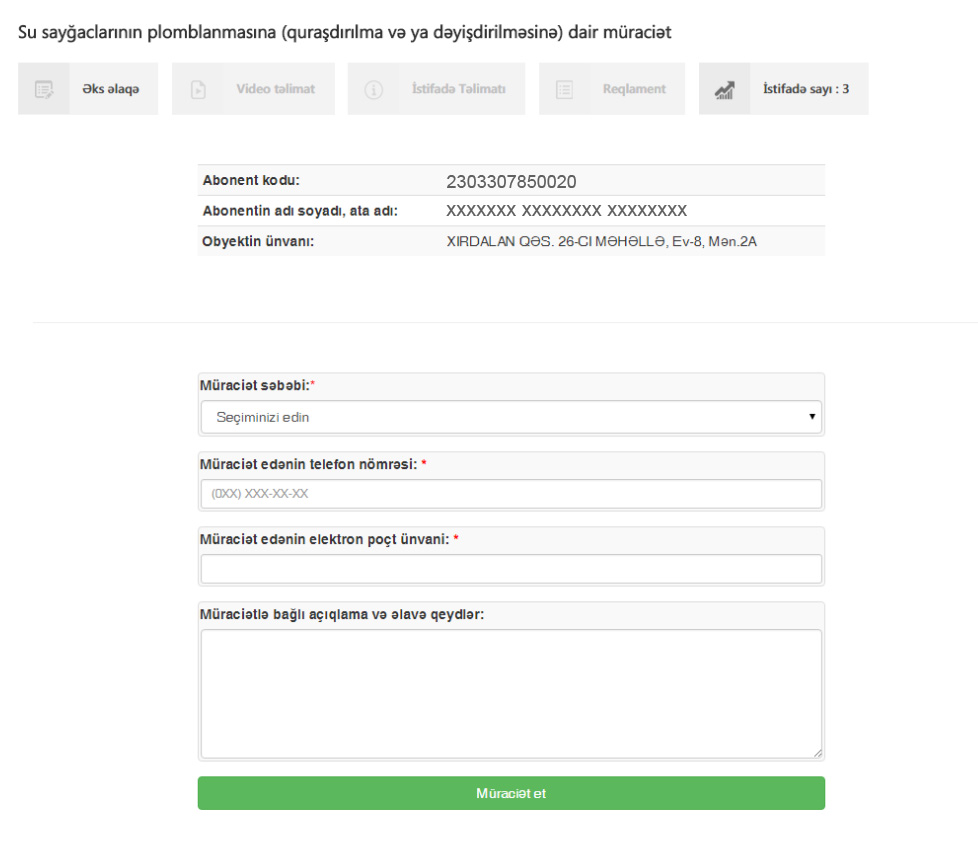Click the İstifadə Təlimatı info icon
978x861 pixels.
374,90
